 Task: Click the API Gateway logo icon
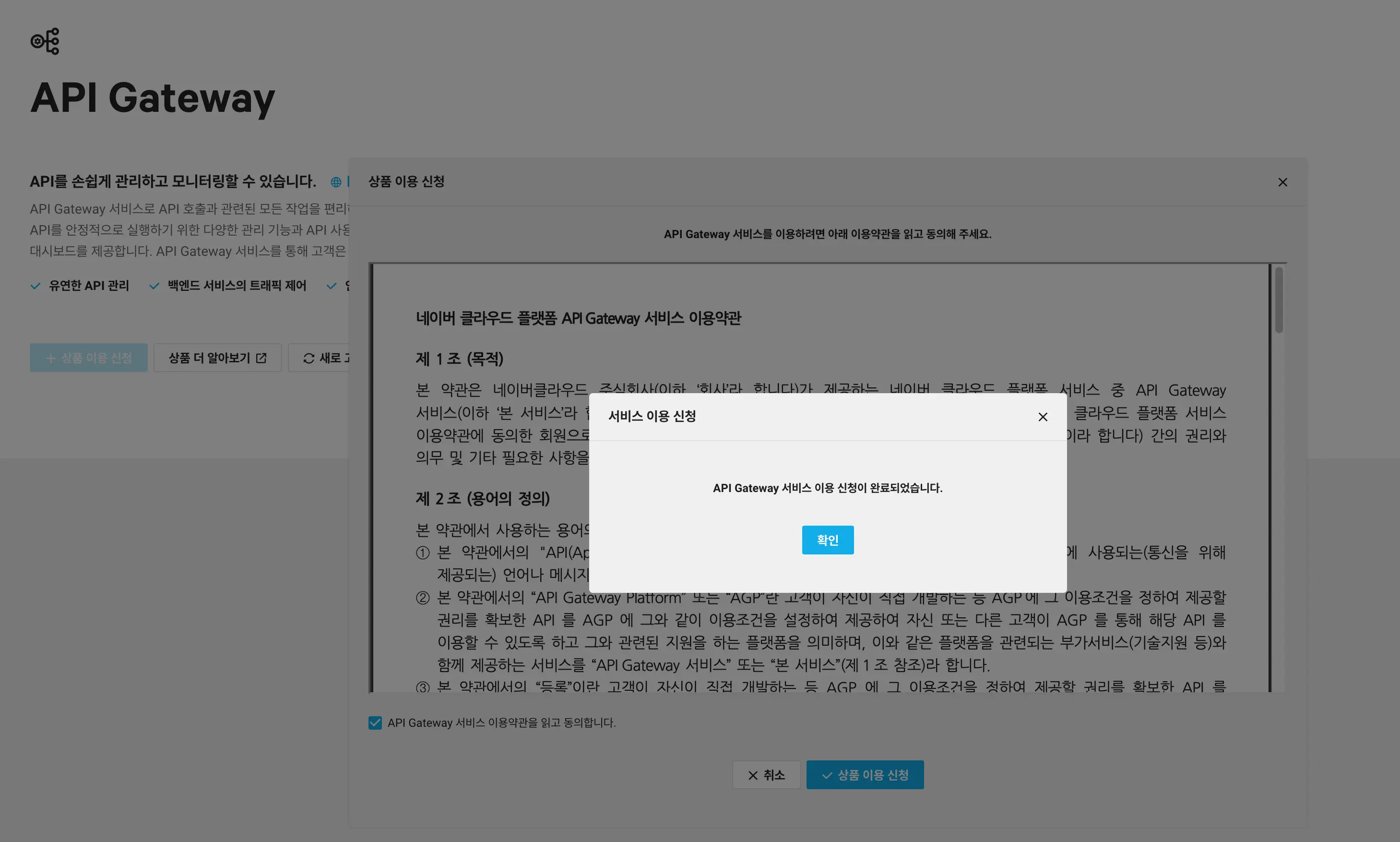pos(45,41)
